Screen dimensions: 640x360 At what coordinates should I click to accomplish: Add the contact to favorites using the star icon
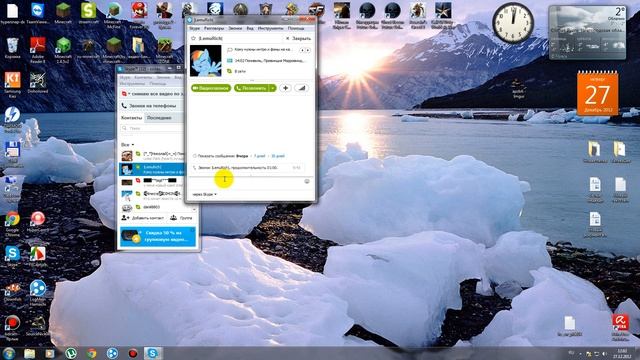(193, 38)
